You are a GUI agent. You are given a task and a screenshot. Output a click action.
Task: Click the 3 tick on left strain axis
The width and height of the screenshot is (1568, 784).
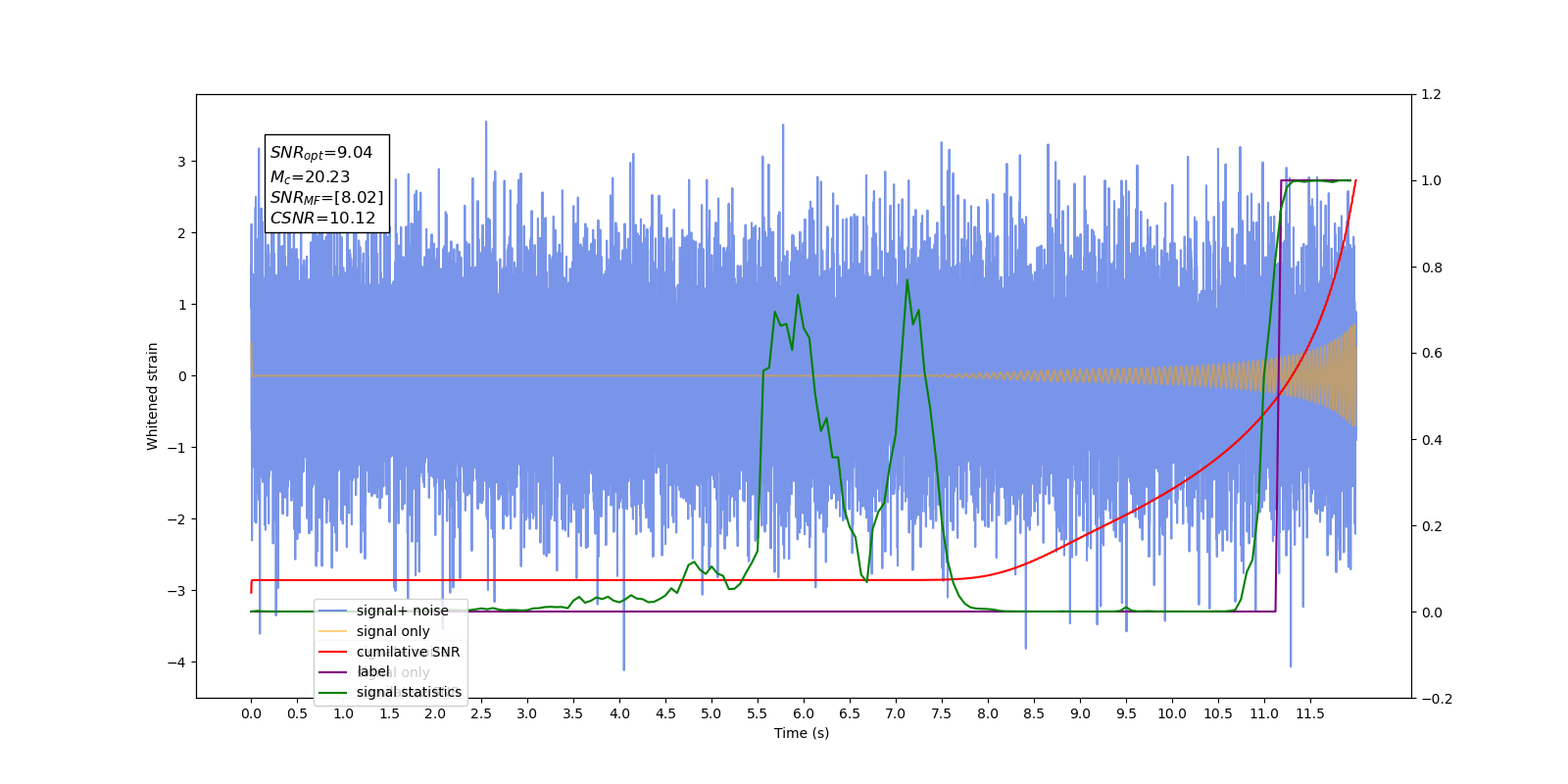click(x=181, y=162)
